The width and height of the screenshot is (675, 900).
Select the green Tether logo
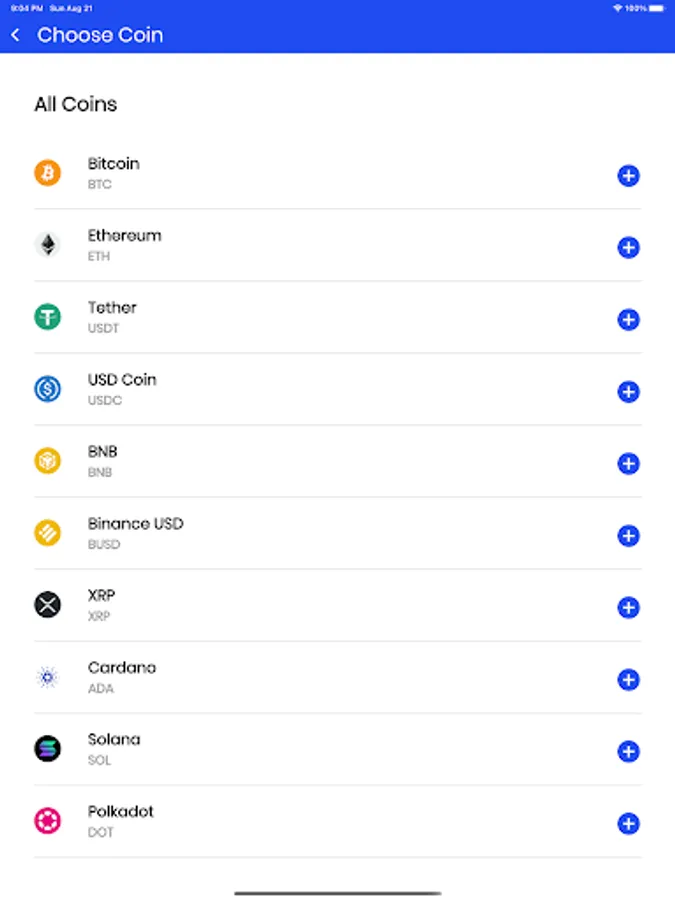pos(48,317)
